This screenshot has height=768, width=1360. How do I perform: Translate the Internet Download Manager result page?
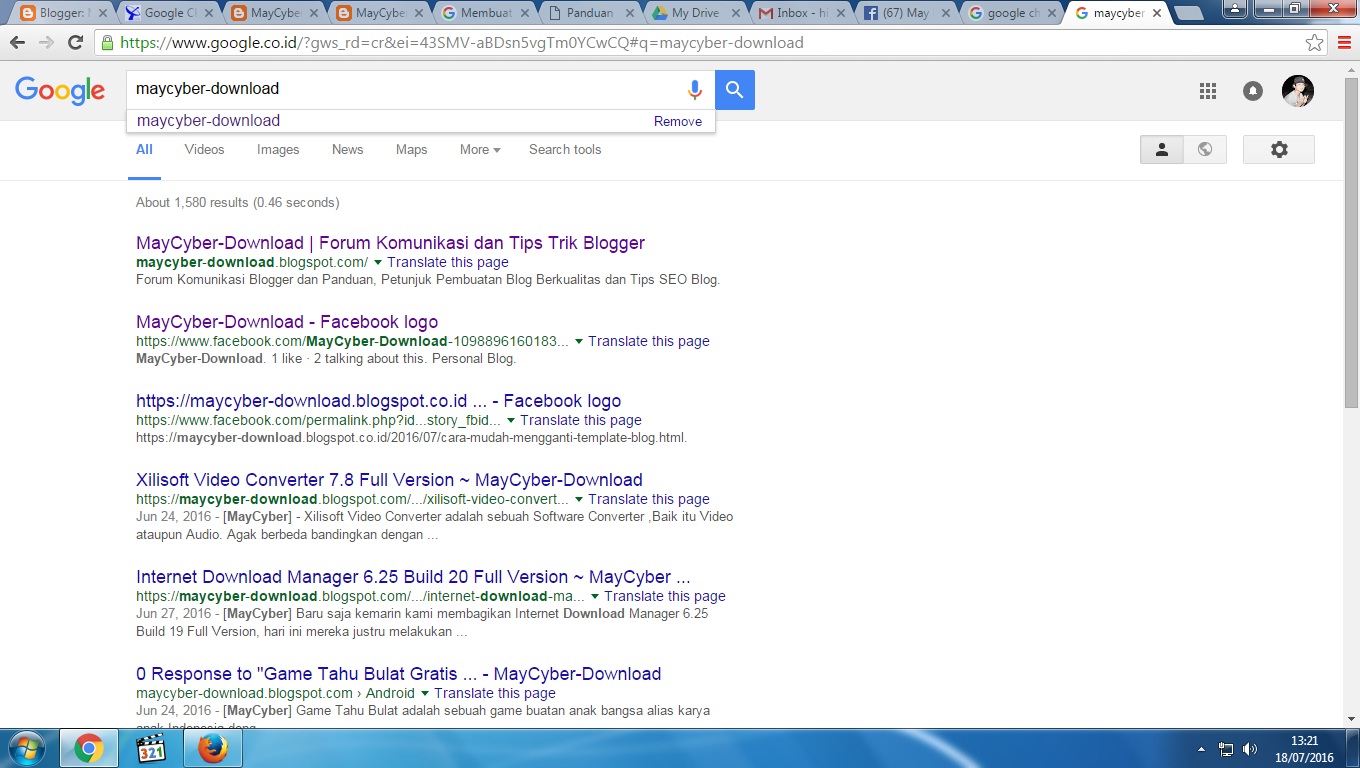pos(665,597)
